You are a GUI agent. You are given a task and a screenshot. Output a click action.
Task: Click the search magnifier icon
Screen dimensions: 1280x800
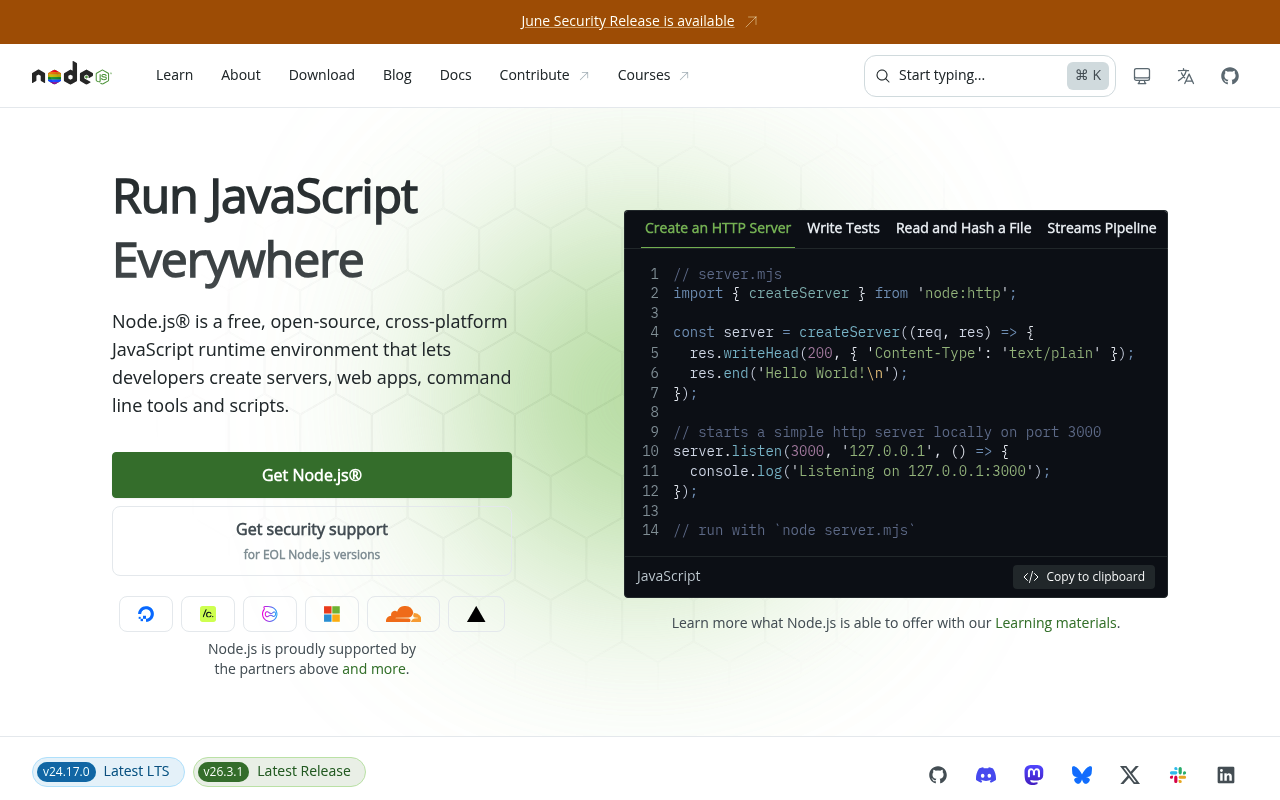pos(883,76)
